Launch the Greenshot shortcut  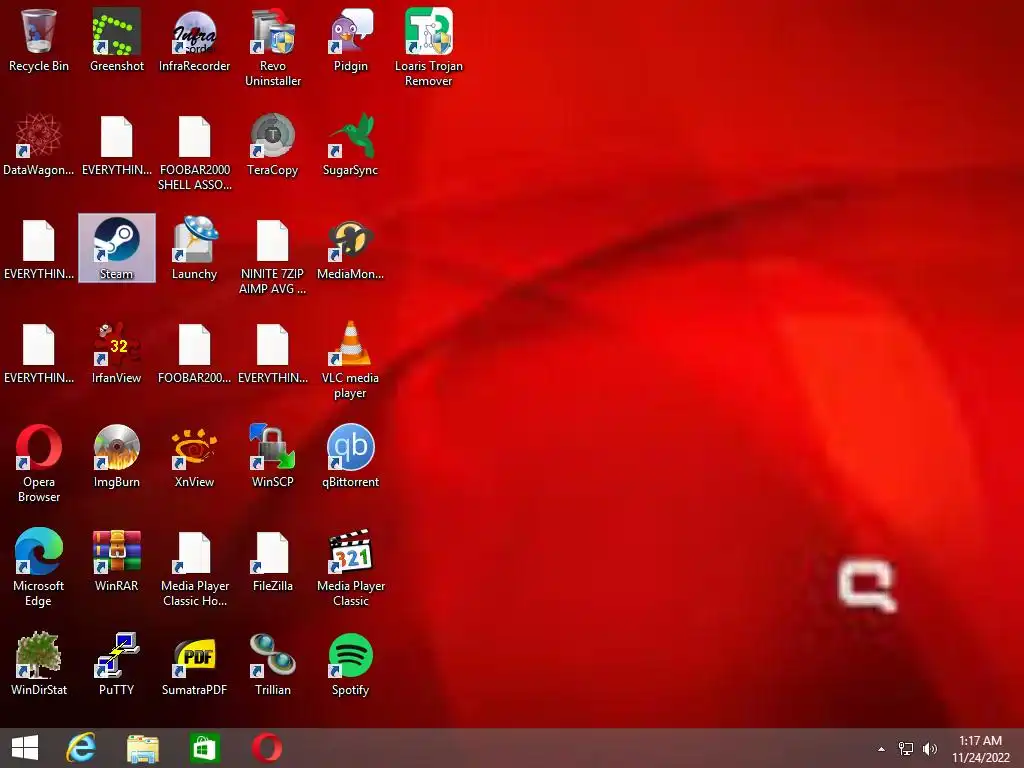[x=116, y=40]
